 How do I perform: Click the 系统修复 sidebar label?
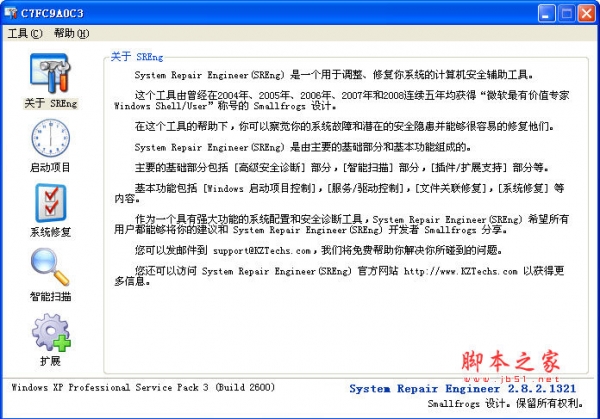click(51, 232)
